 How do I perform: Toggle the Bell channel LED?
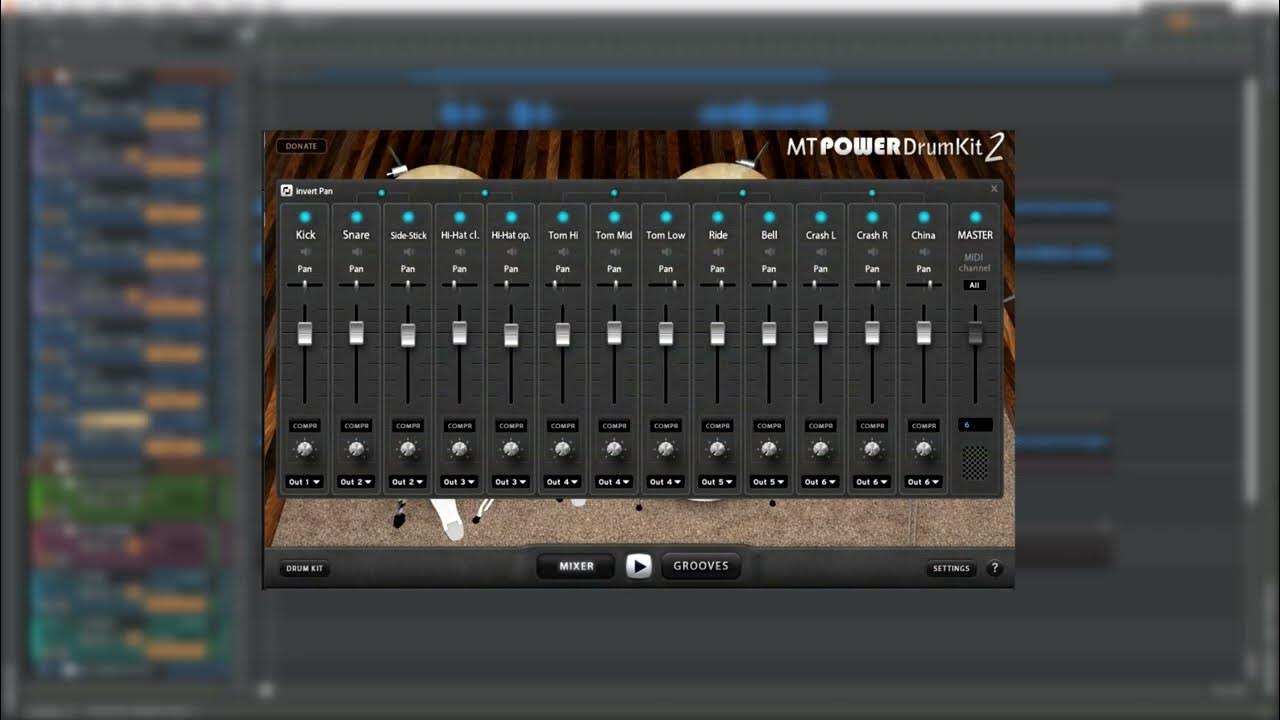769,217
